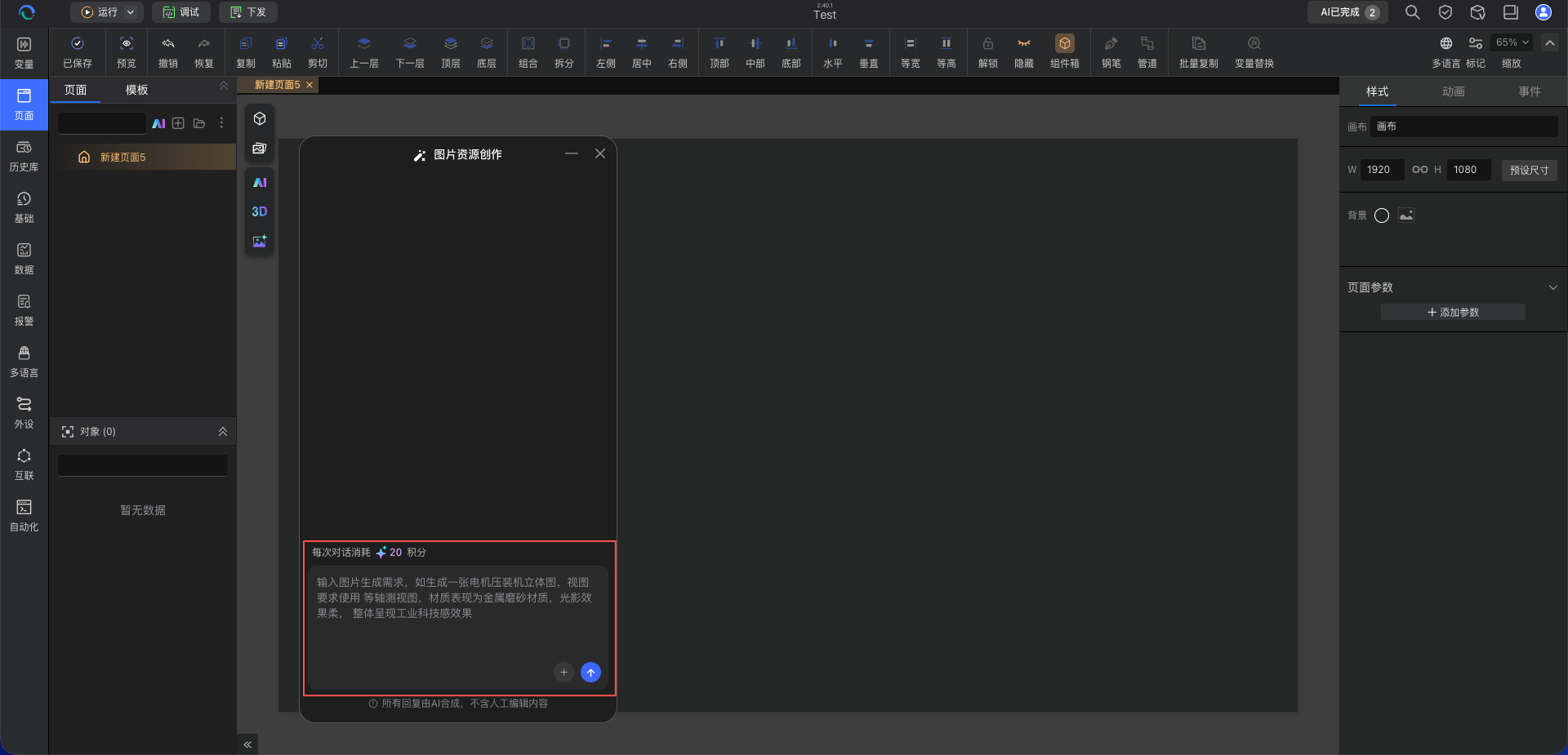Switch to the 动画 tab
Screen dimensions: 1568x755
(x=1454, y=91)
